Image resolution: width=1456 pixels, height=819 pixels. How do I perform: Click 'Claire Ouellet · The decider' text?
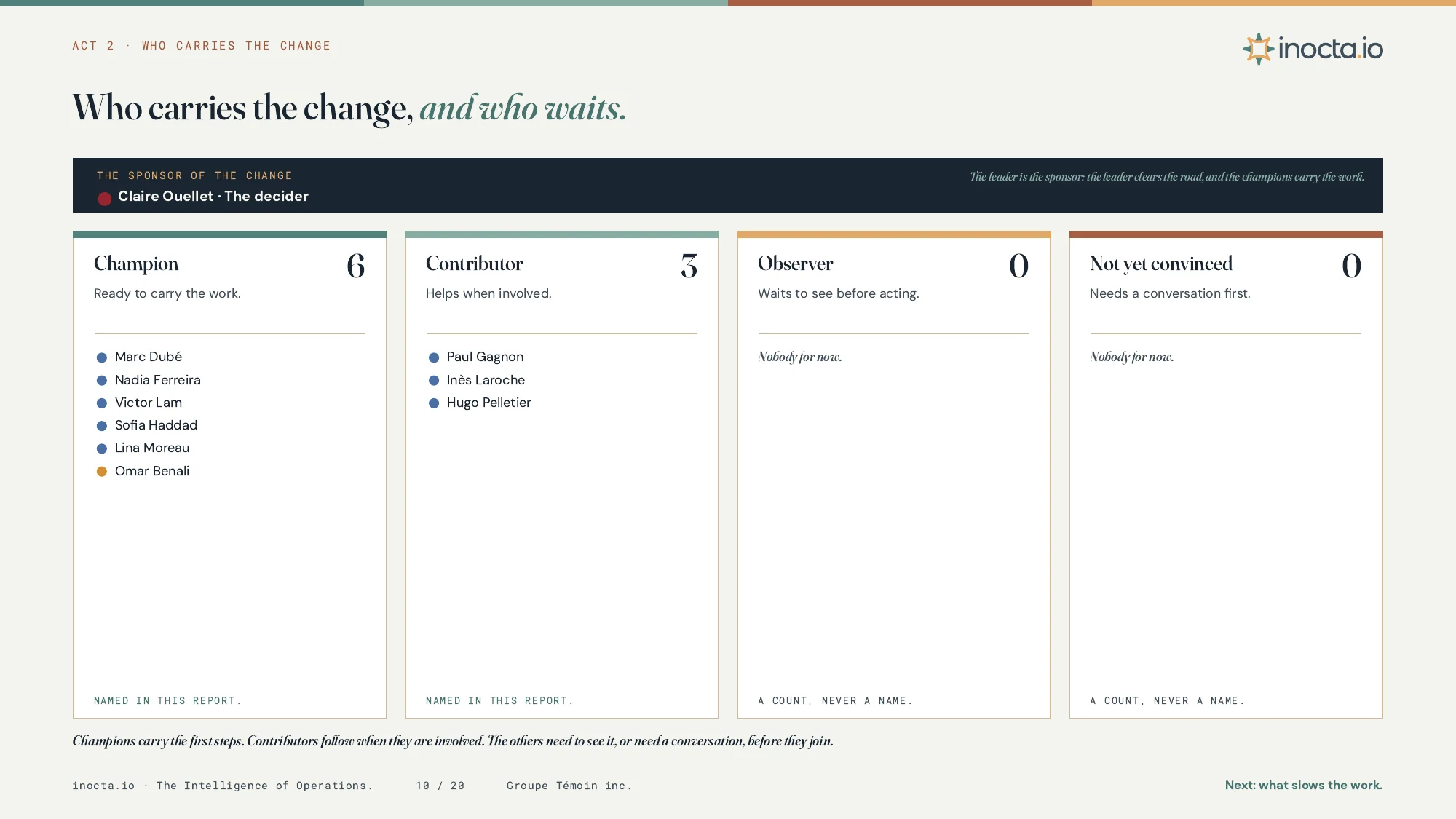(213, 197)
